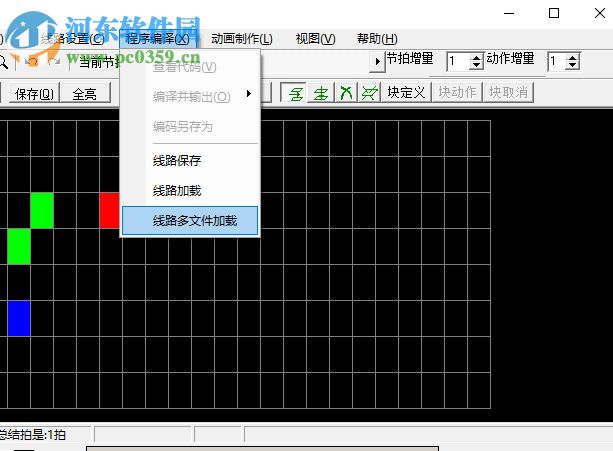Open the 视图(V) menu
This screenshot has width=613, height=451.
(315, 39)
